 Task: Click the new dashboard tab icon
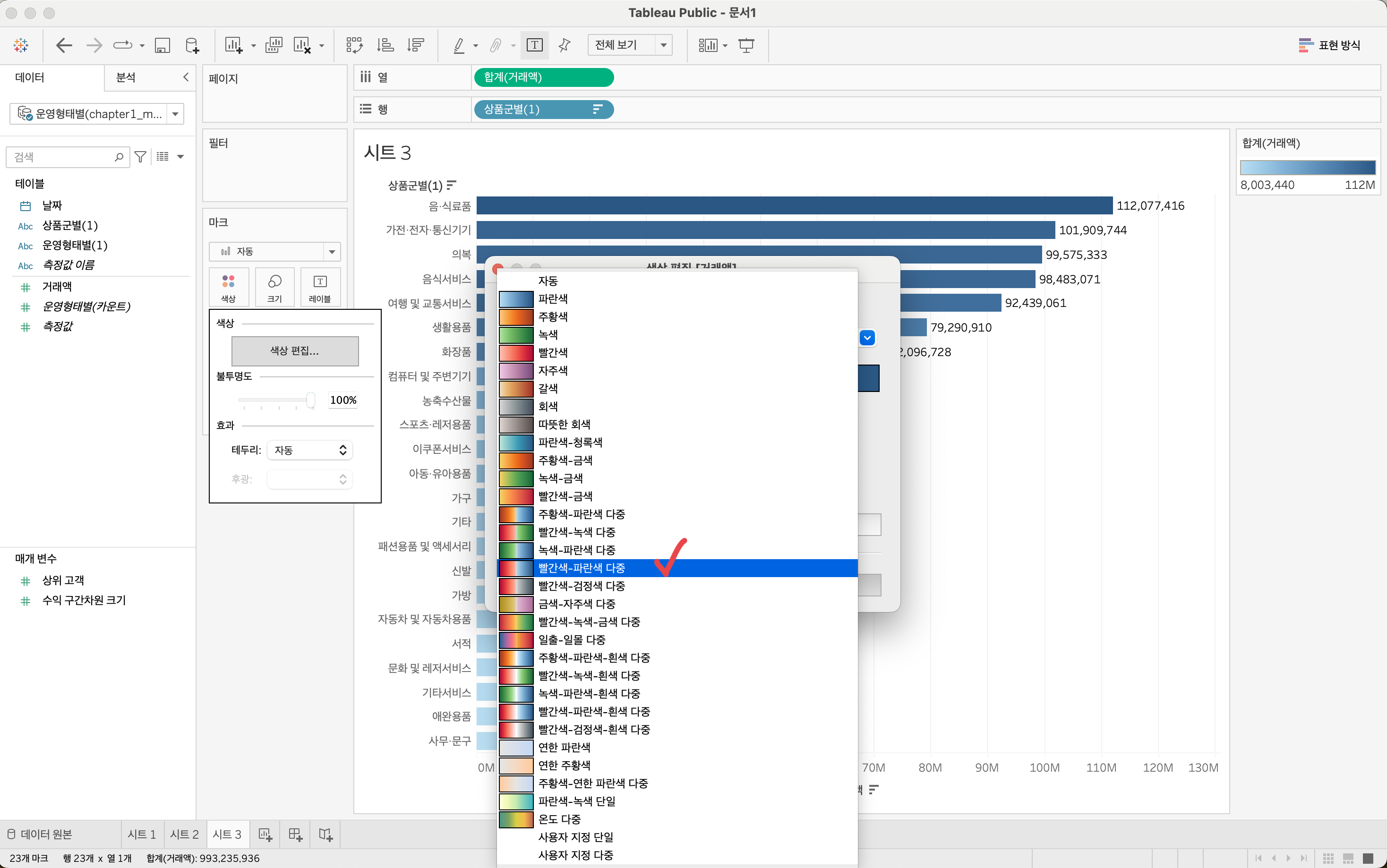tap(295, 834)
